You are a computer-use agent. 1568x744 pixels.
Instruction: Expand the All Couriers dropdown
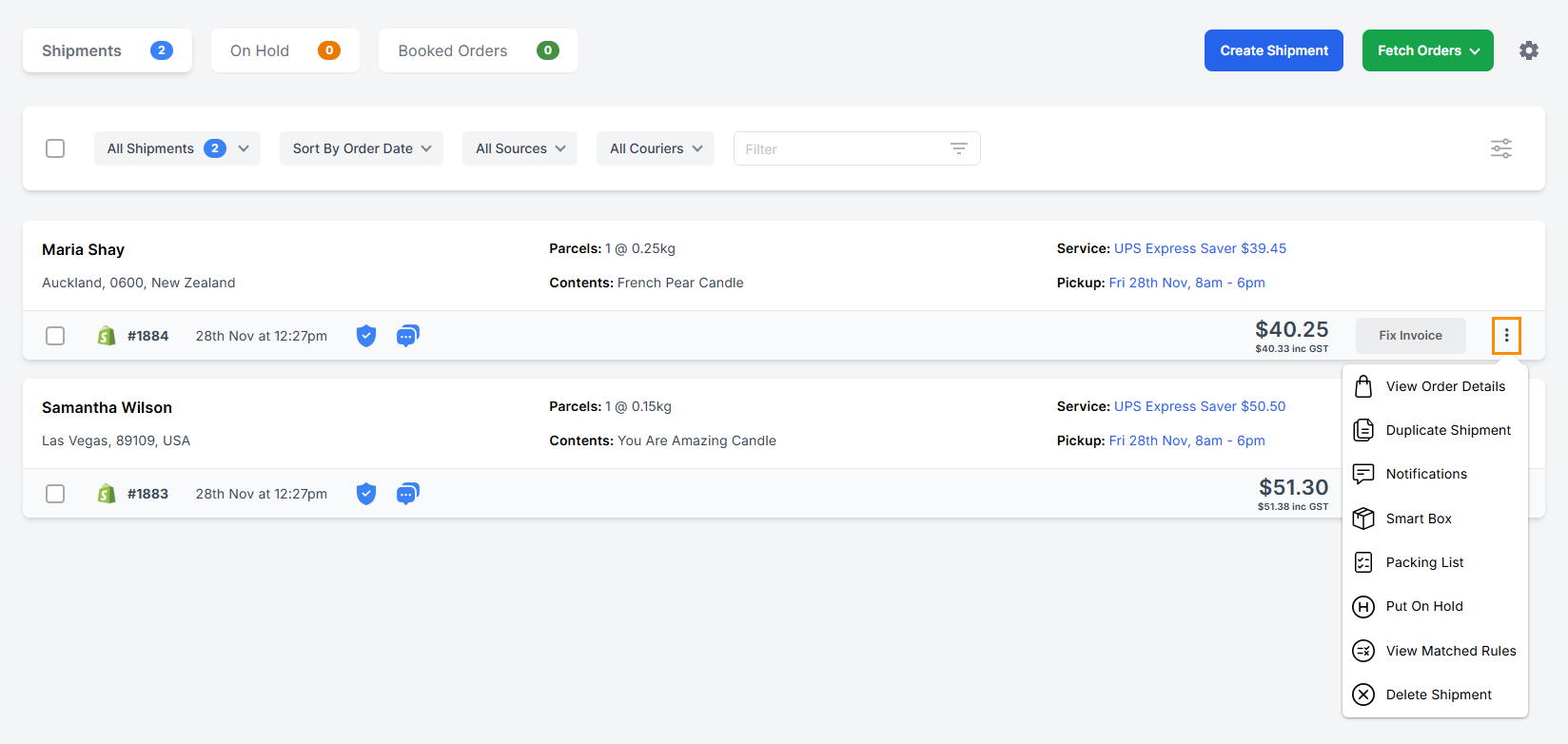coord(655,148)
